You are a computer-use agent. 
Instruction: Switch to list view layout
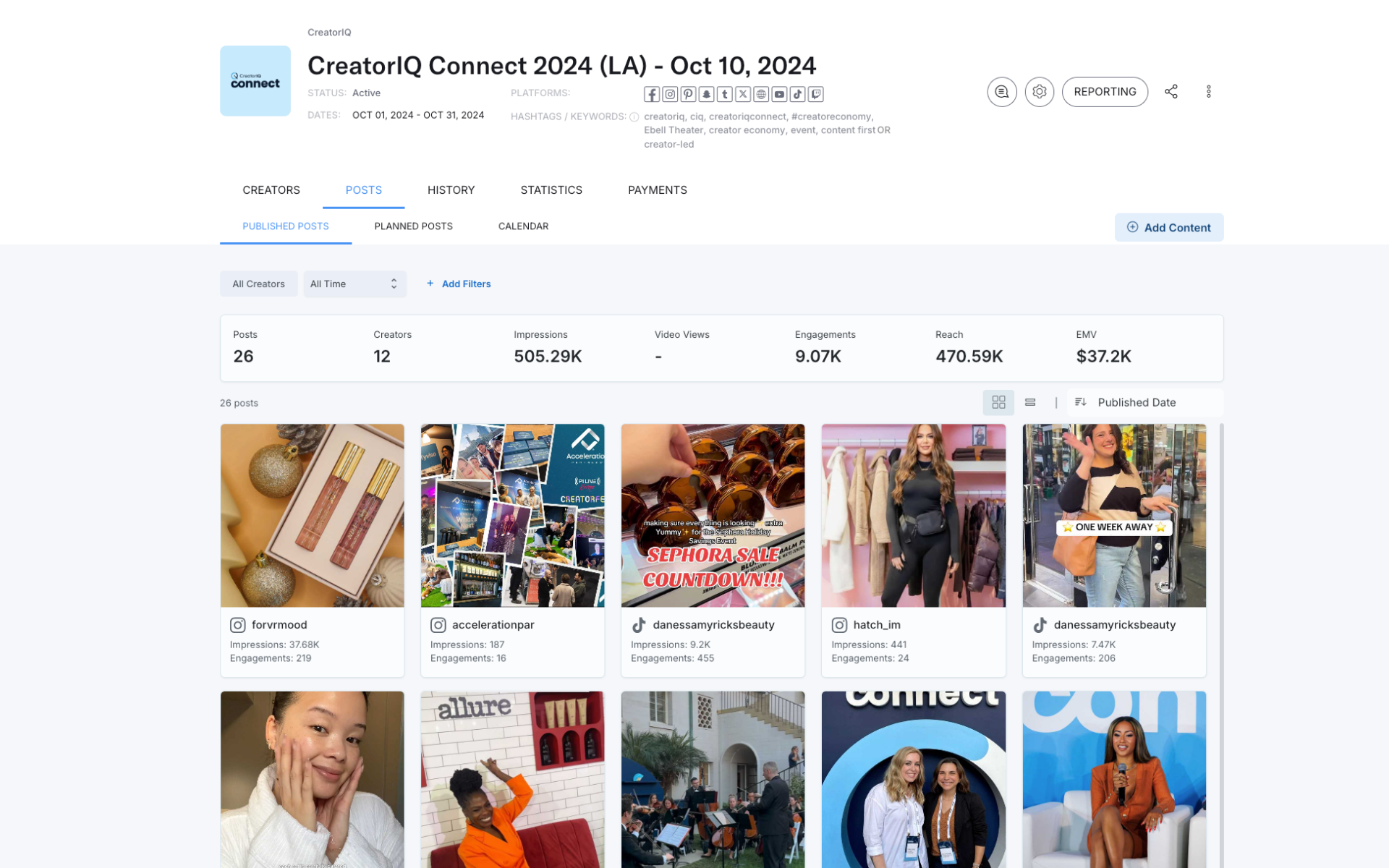coord(1030,402)
